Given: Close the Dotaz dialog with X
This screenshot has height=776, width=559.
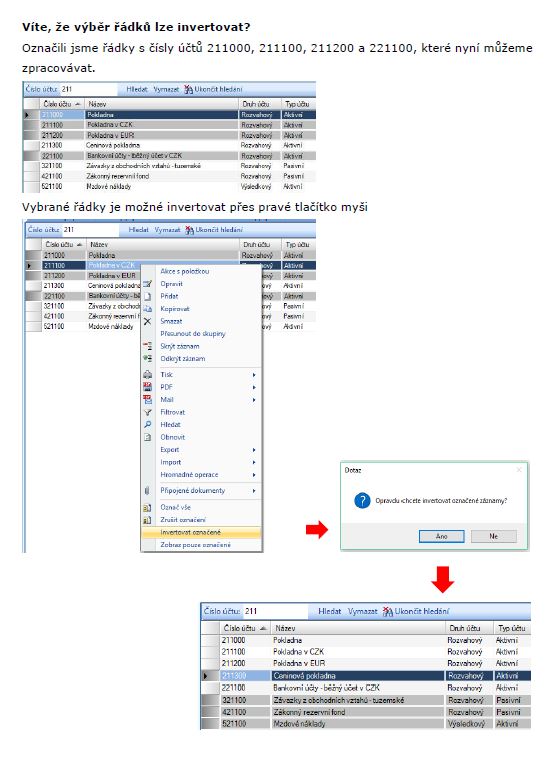Looking at the screenshot, I should coord(519,470).
